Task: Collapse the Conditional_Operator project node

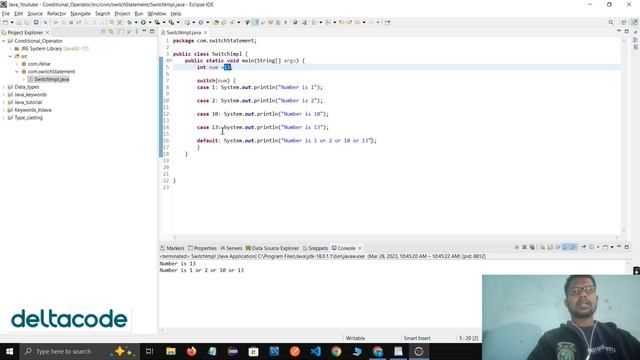Action: pyautogui.click(x=4, y=41)
